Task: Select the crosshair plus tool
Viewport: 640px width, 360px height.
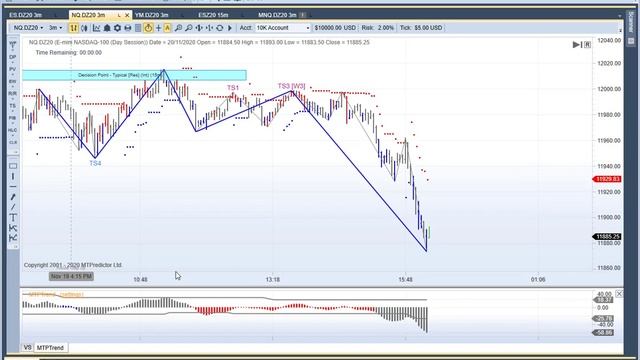Action: click(x=158, y=28)
